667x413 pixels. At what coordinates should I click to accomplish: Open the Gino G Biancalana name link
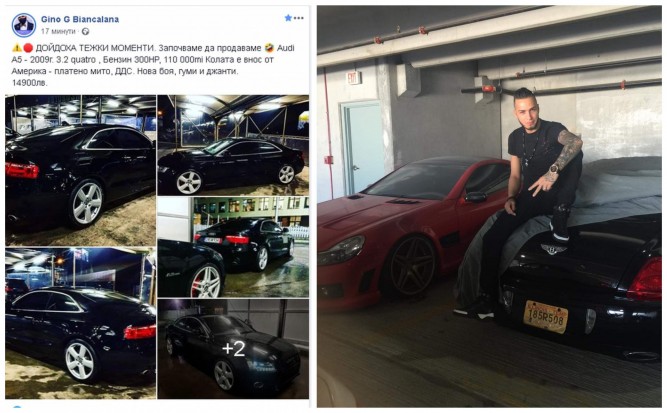click(x=80, y=19)
